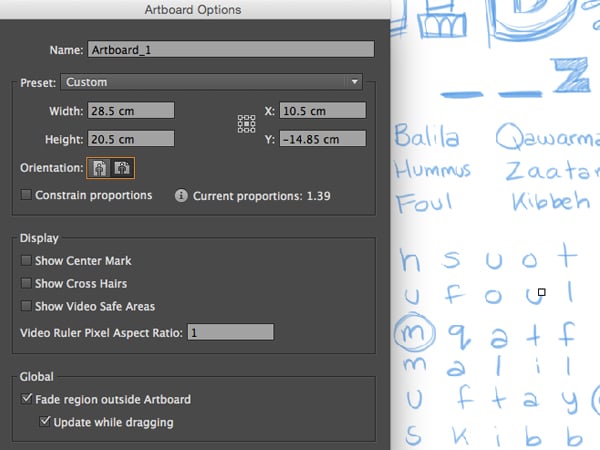
Task: Click the Current proportions info icon
Action: click(181, 196)
